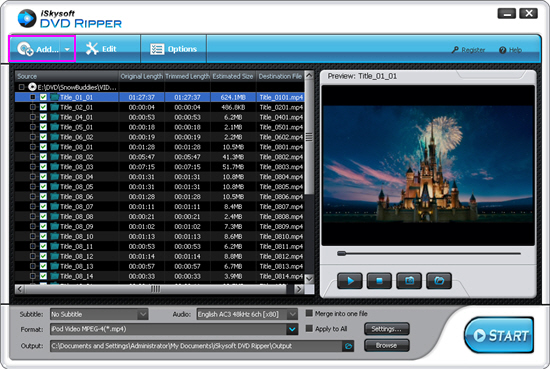
Task: Select the Title_08_14 folder icon
Action: (54, 276)
